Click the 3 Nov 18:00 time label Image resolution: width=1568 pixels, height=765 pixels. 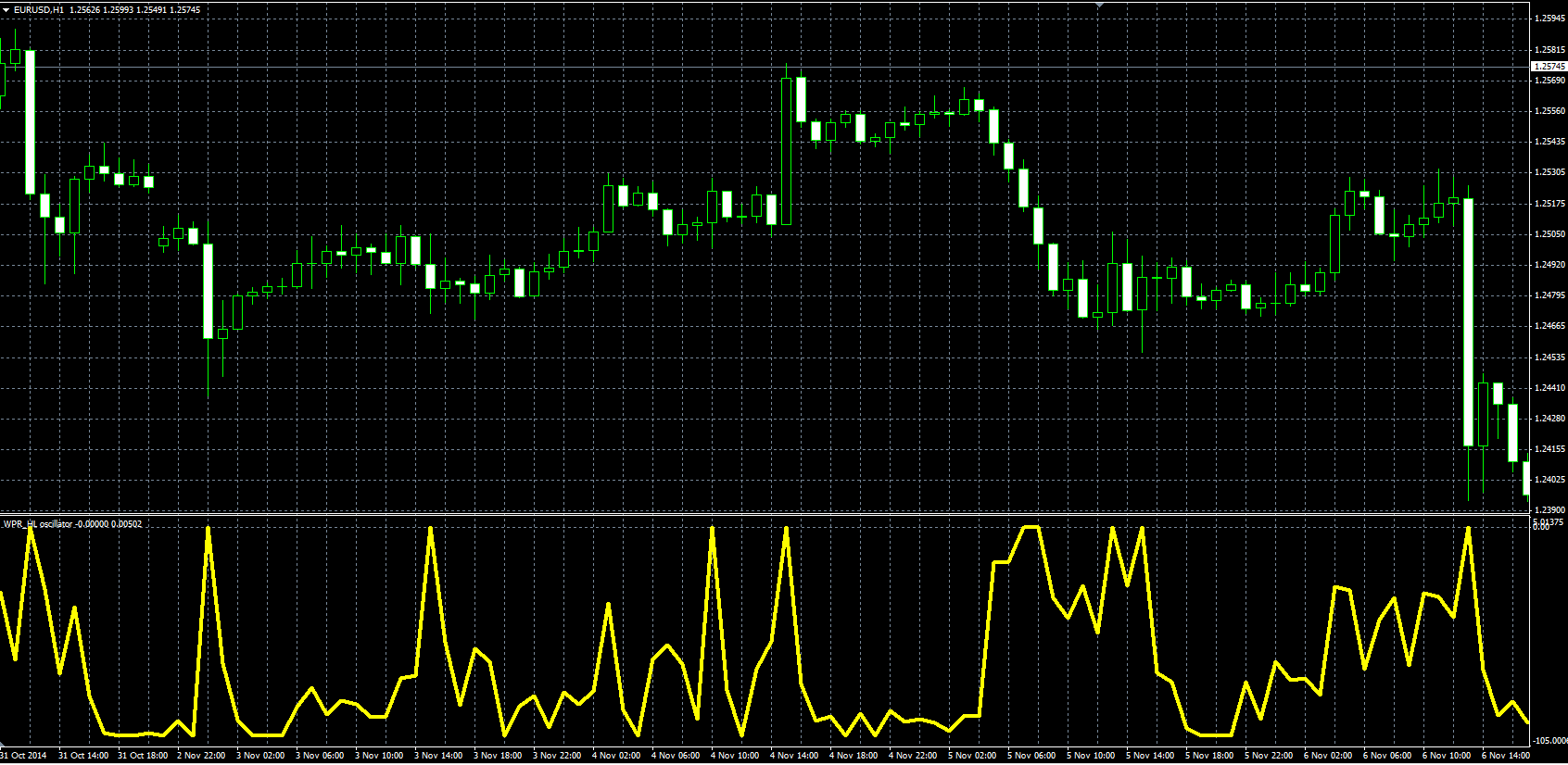498,756
